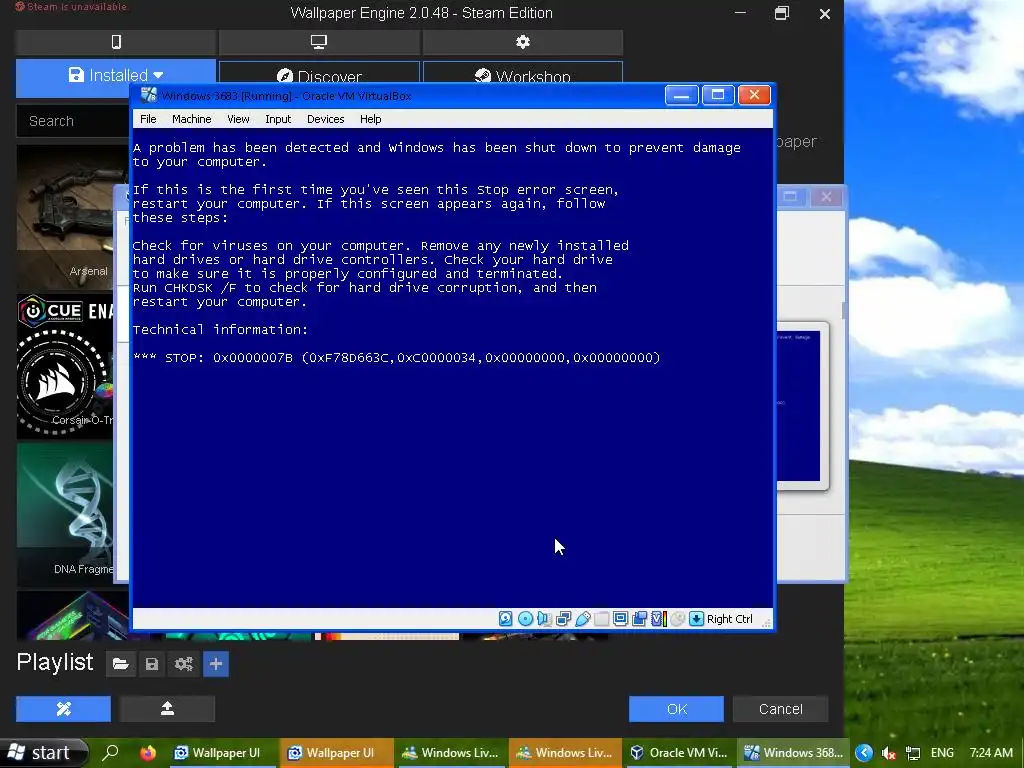Click the Cancel button in Wallpaper Engine
1024x768 pixels.
pos(780,709)
